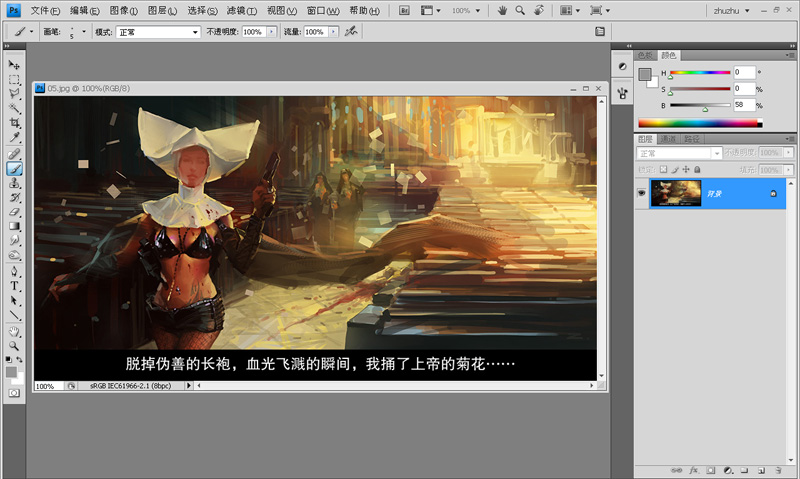Click the Delete layer trash icon

778,470
